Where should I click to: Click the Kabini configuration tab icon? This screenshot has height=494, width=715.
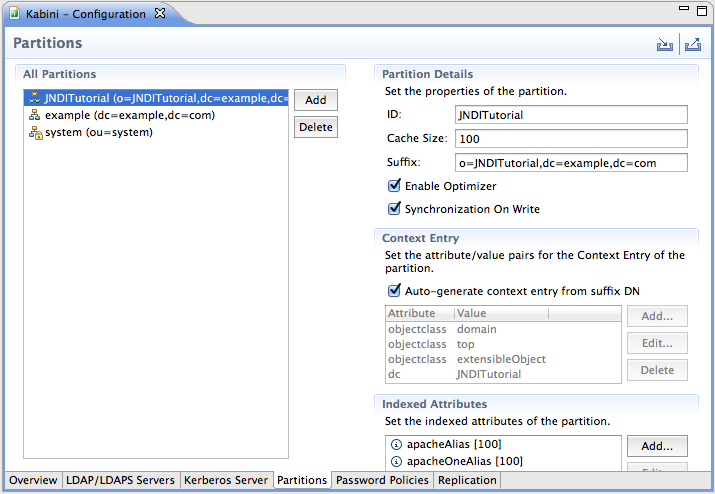click(x=15, y=14)
